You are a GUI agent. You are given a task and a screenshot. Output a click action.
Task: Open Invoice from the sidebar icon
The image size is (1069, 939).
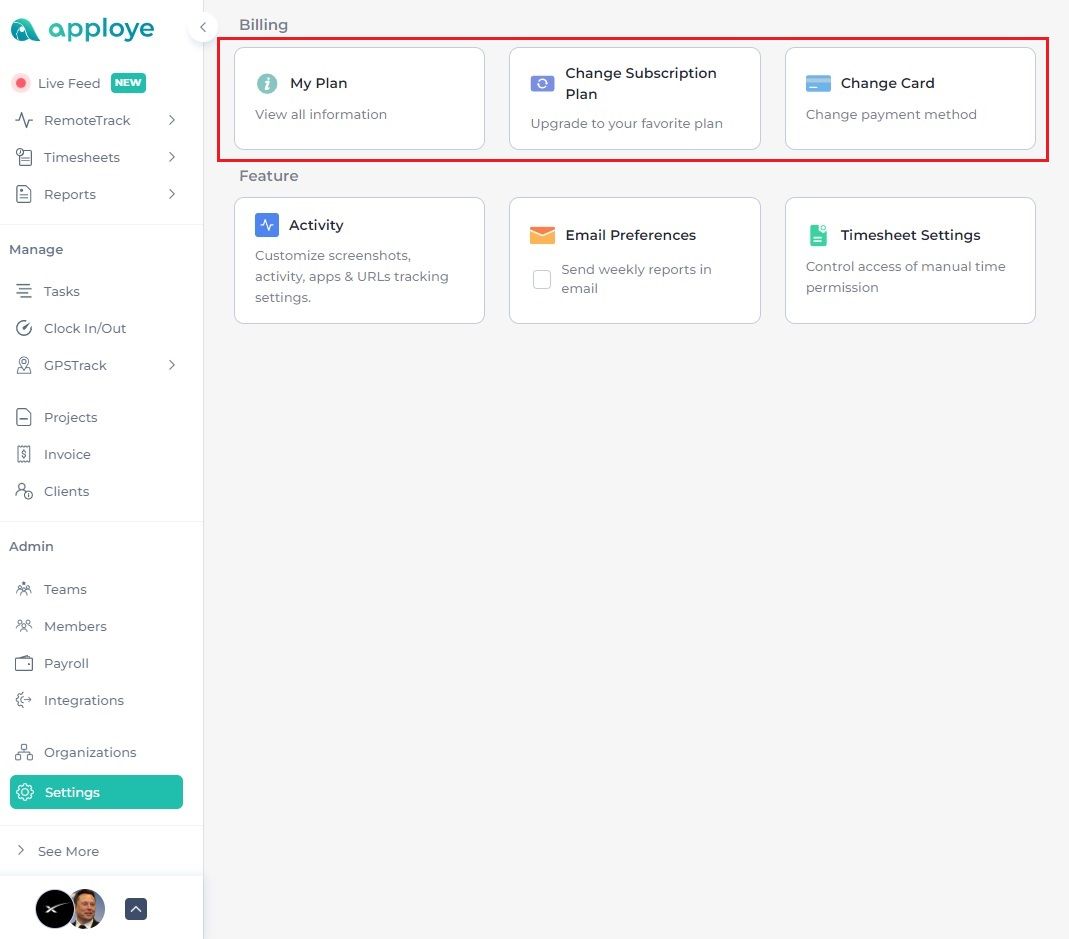[22, 454]
